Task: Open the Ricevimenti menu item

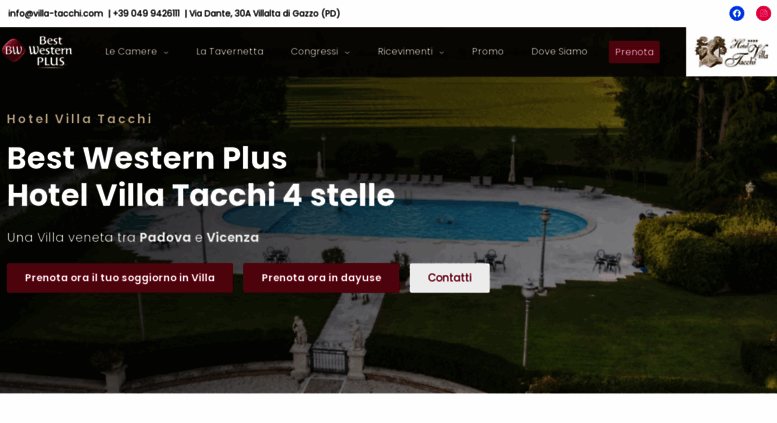Action: click(x=405, y=52)
